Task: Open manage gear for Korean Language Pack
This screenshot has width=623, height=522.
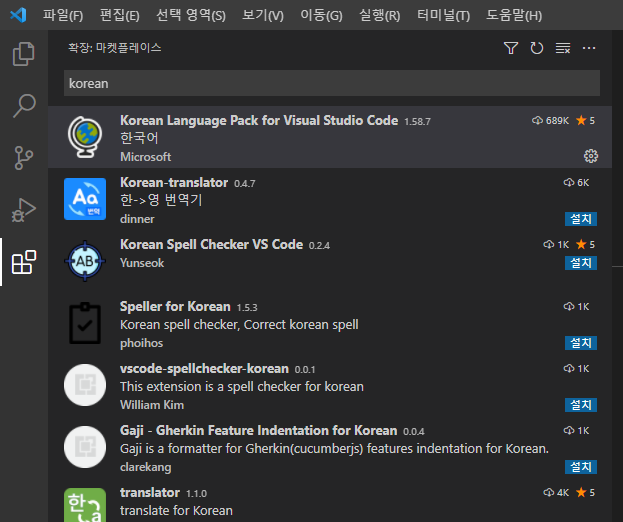Action: click(x=590, y=156)
